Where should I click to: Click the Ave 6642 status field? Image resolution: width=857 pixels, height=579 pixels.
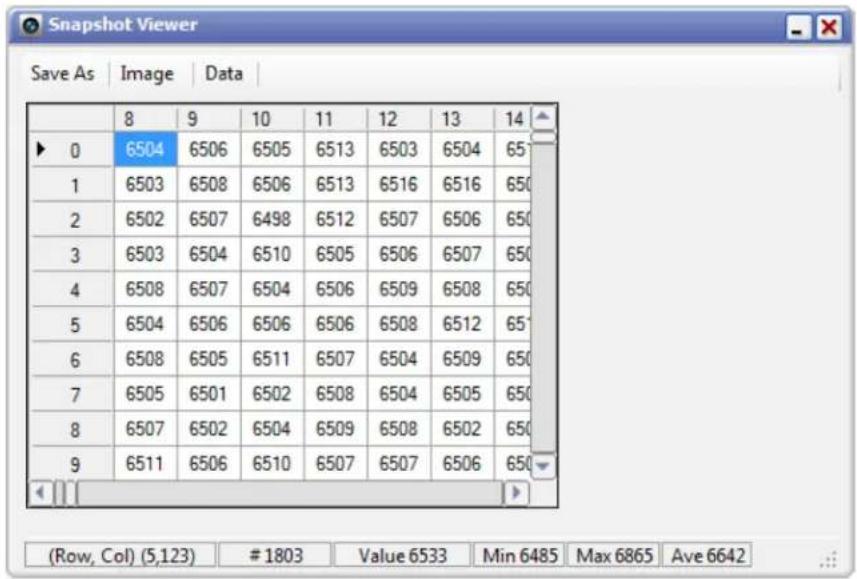pyautogui.click(x=707, y=555)
